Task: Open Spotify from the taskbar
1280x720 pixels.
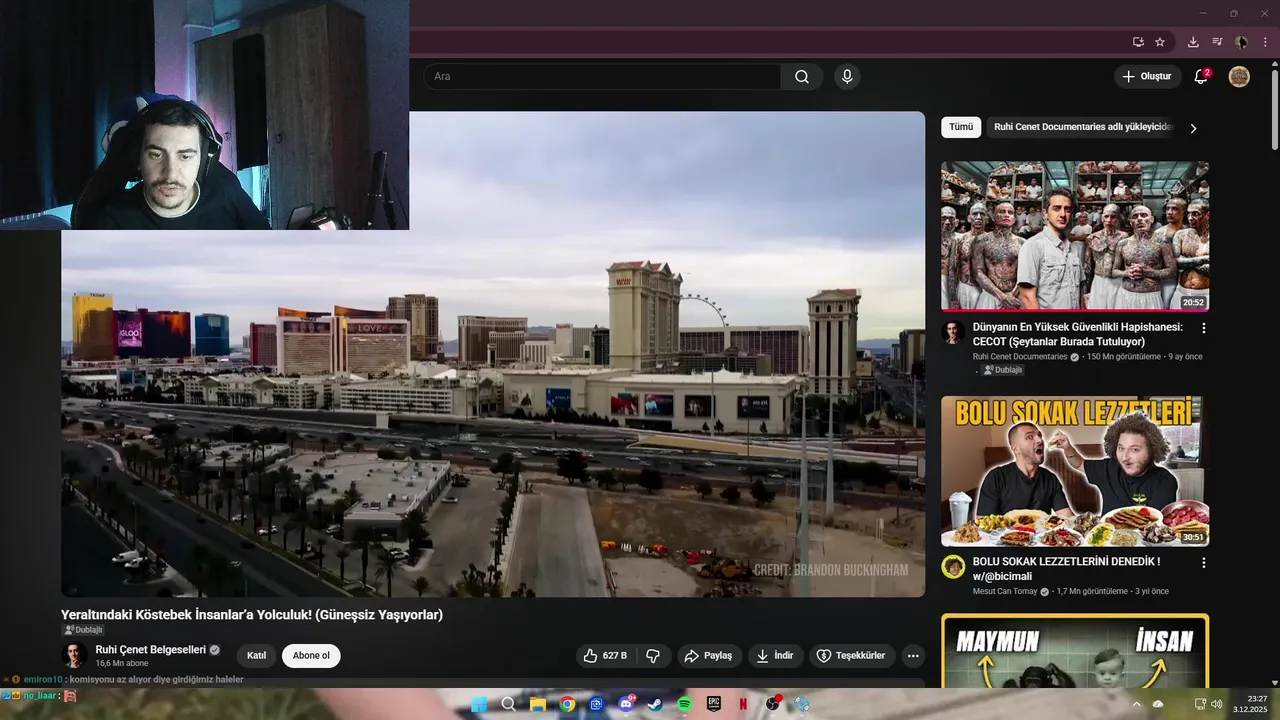Action: click(685, 704)
